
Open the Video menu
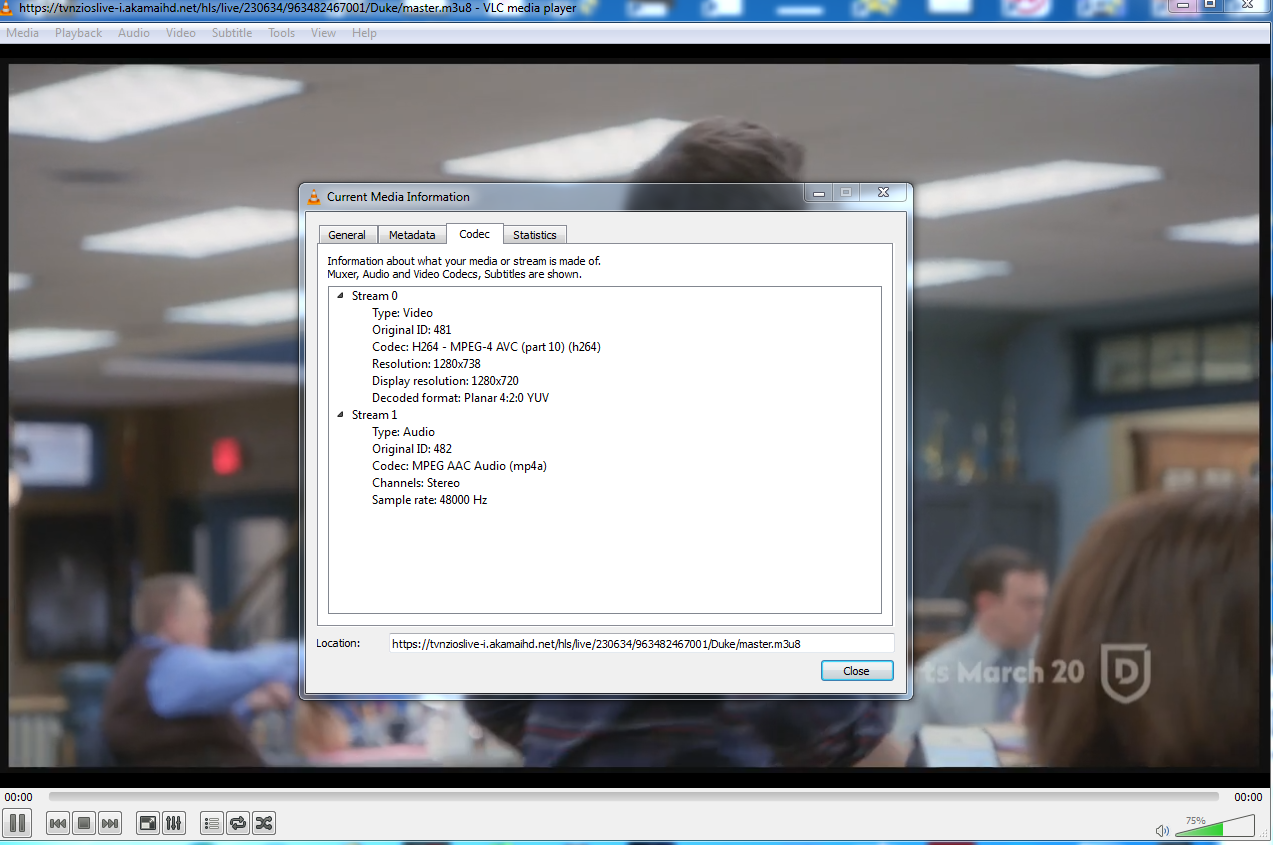coord(180,33)
